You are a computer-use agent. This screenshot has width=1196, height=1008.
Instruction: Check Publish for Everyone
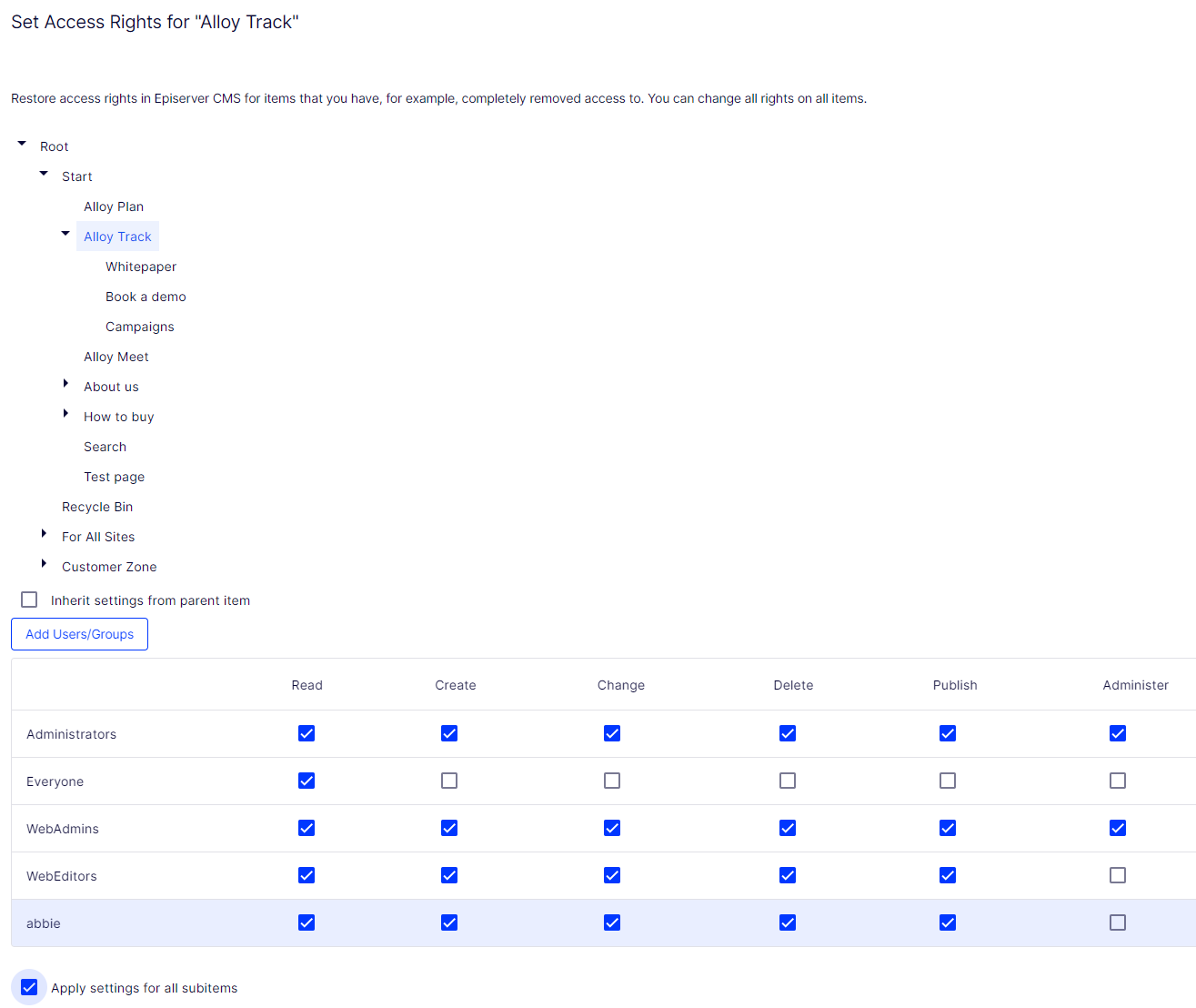948,781
